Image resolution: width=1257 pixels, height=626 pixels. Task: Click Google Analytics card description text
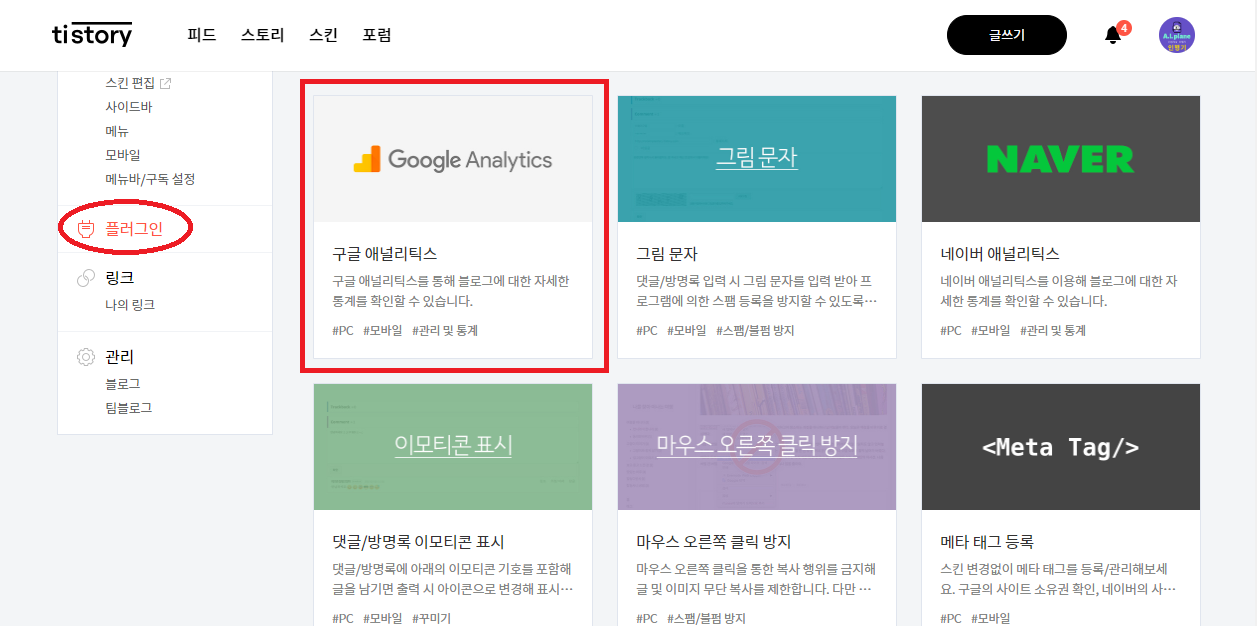tap(451, 291)
